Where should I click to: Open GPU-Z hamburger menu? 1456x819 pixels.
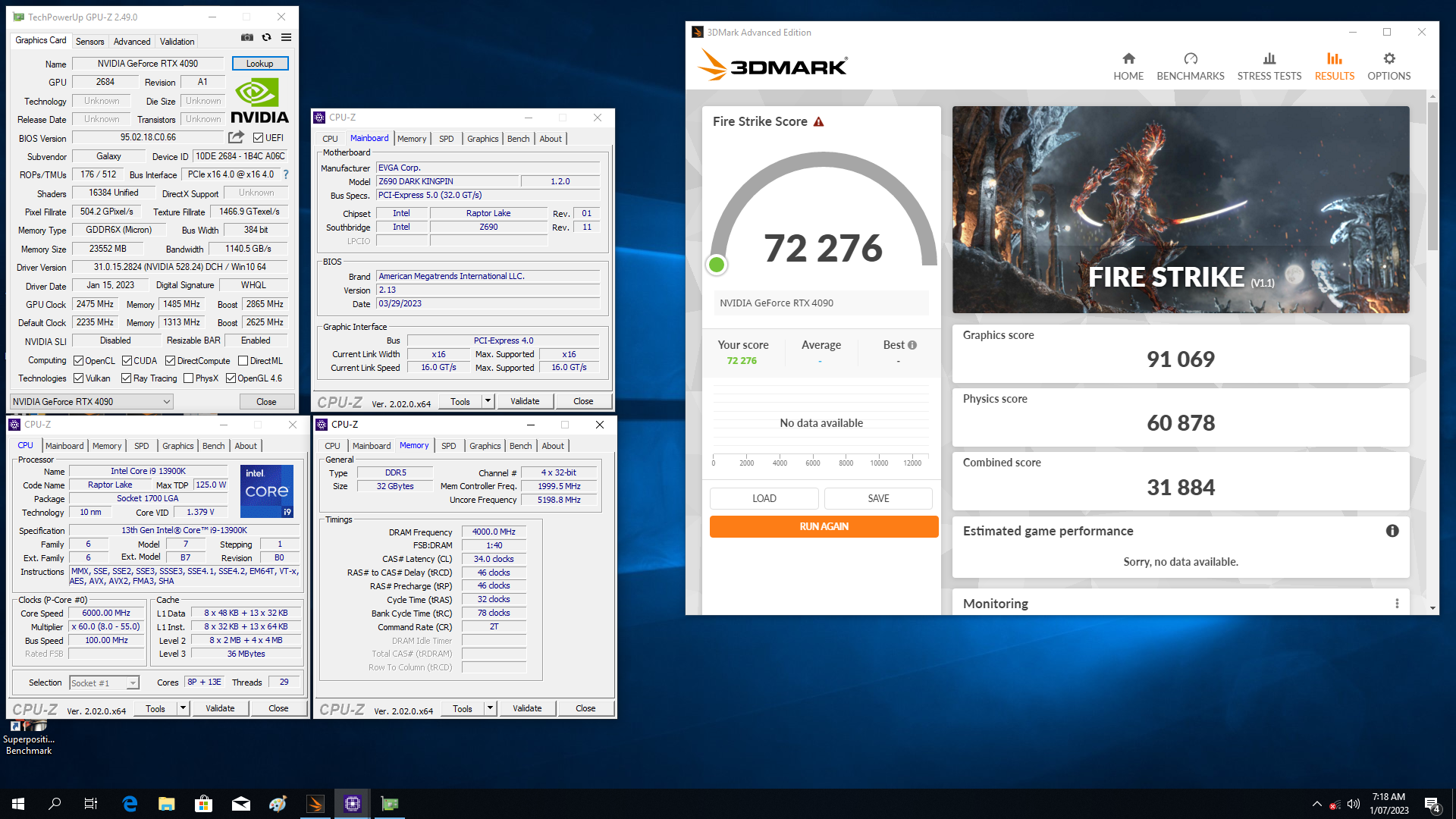pos(286,37)
